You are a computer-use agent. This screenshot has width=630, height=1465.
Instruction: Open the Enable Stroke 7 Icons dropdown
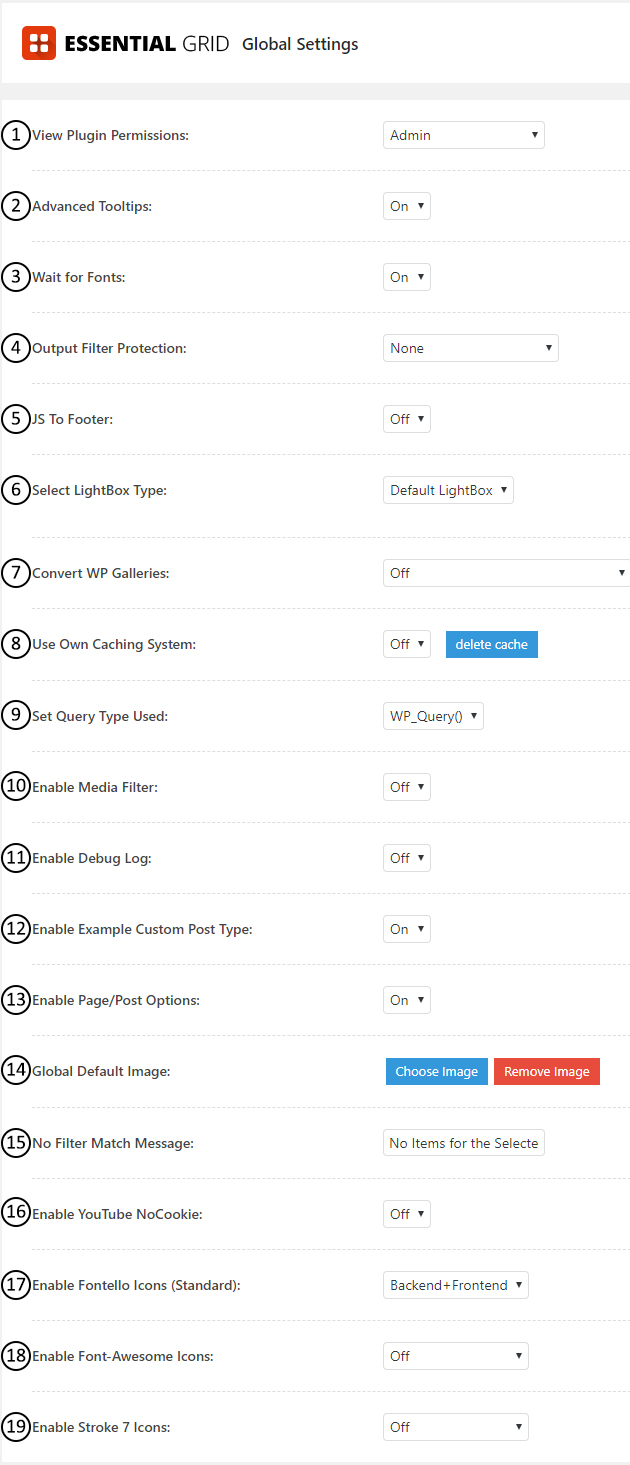pos(455,1426)
